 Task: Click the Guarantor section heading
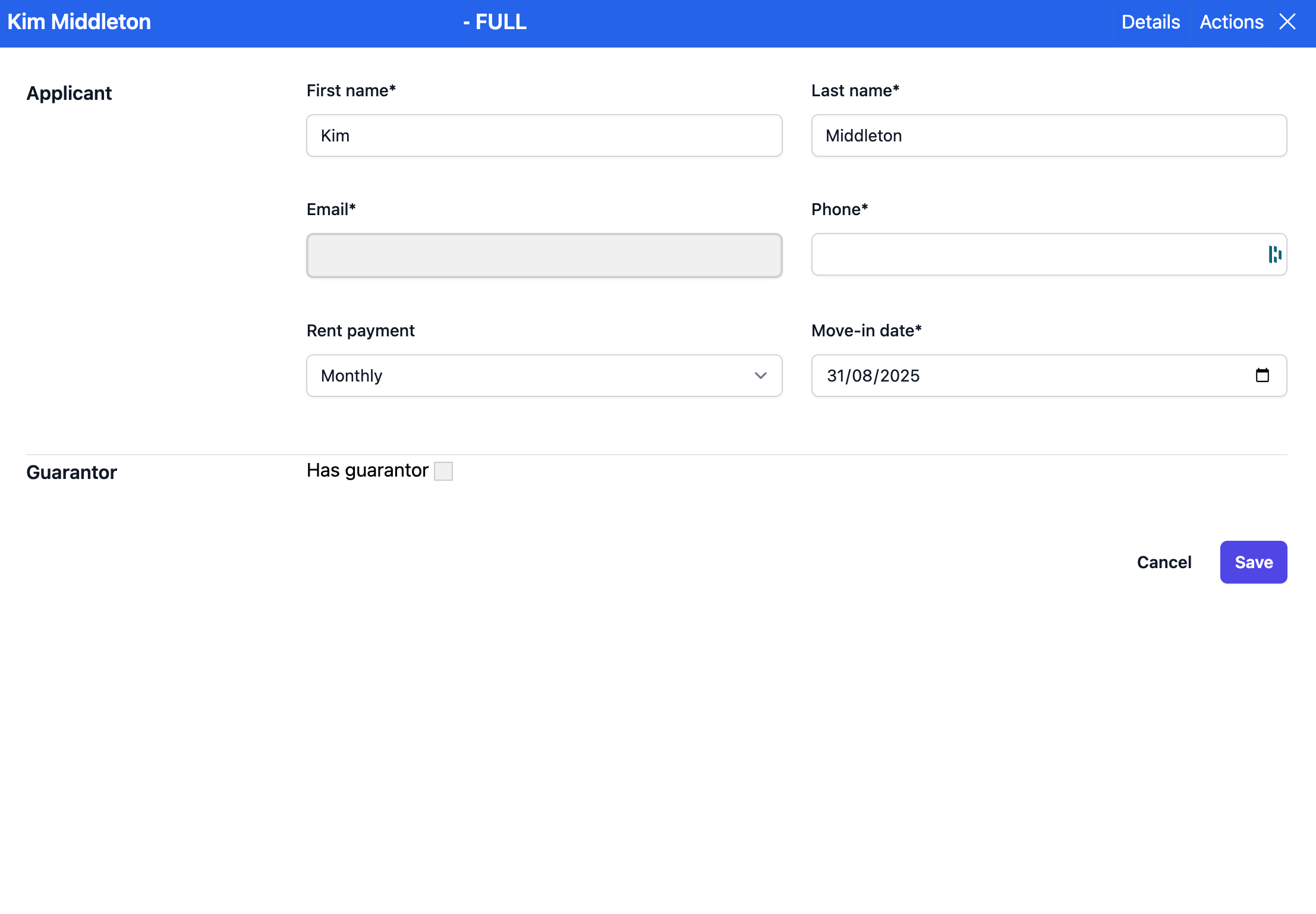(71, 472)
